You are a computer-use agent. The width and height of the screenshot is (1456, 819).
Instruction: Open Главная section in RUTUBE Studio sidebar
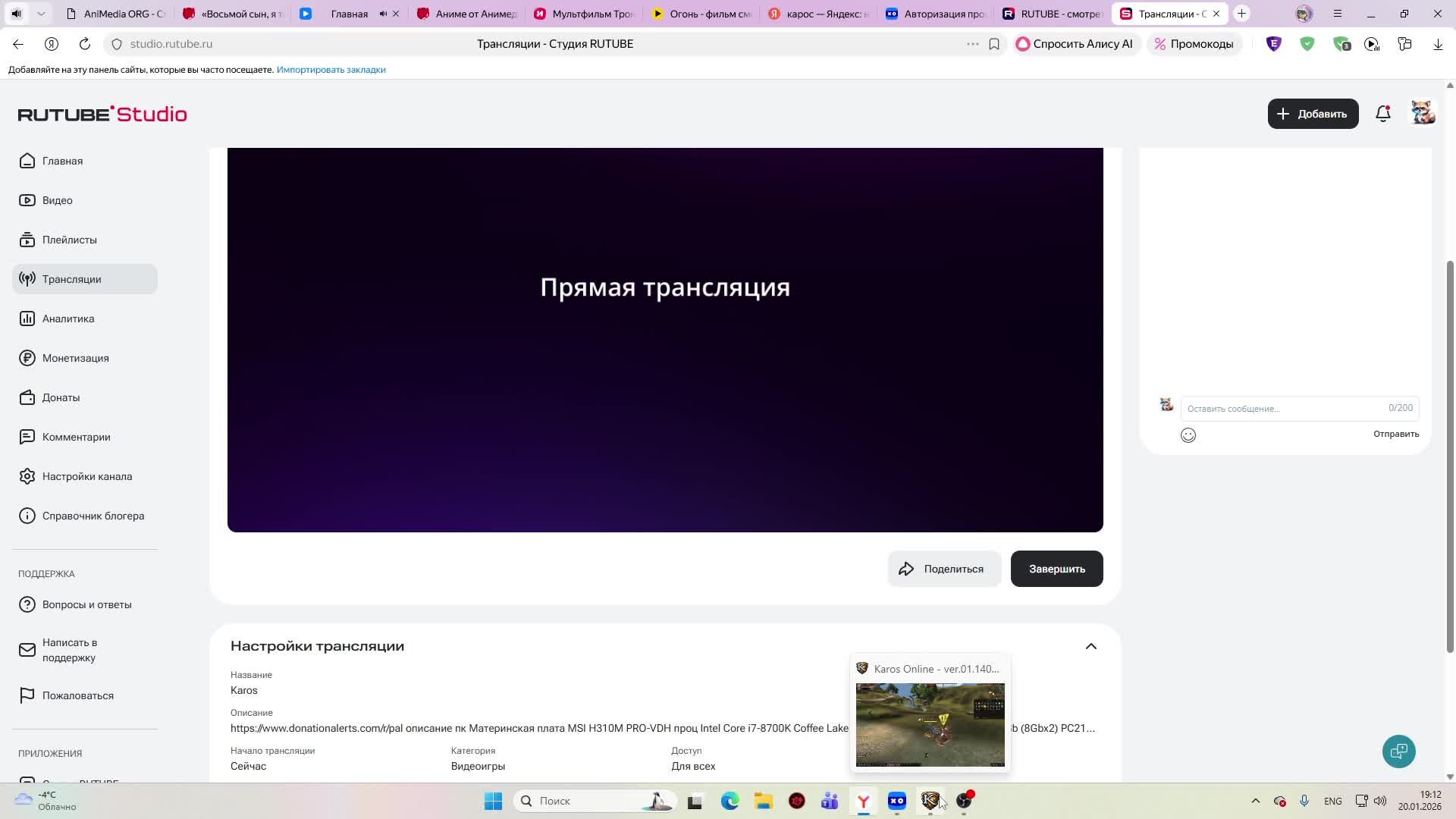click(x=62, y=161)
